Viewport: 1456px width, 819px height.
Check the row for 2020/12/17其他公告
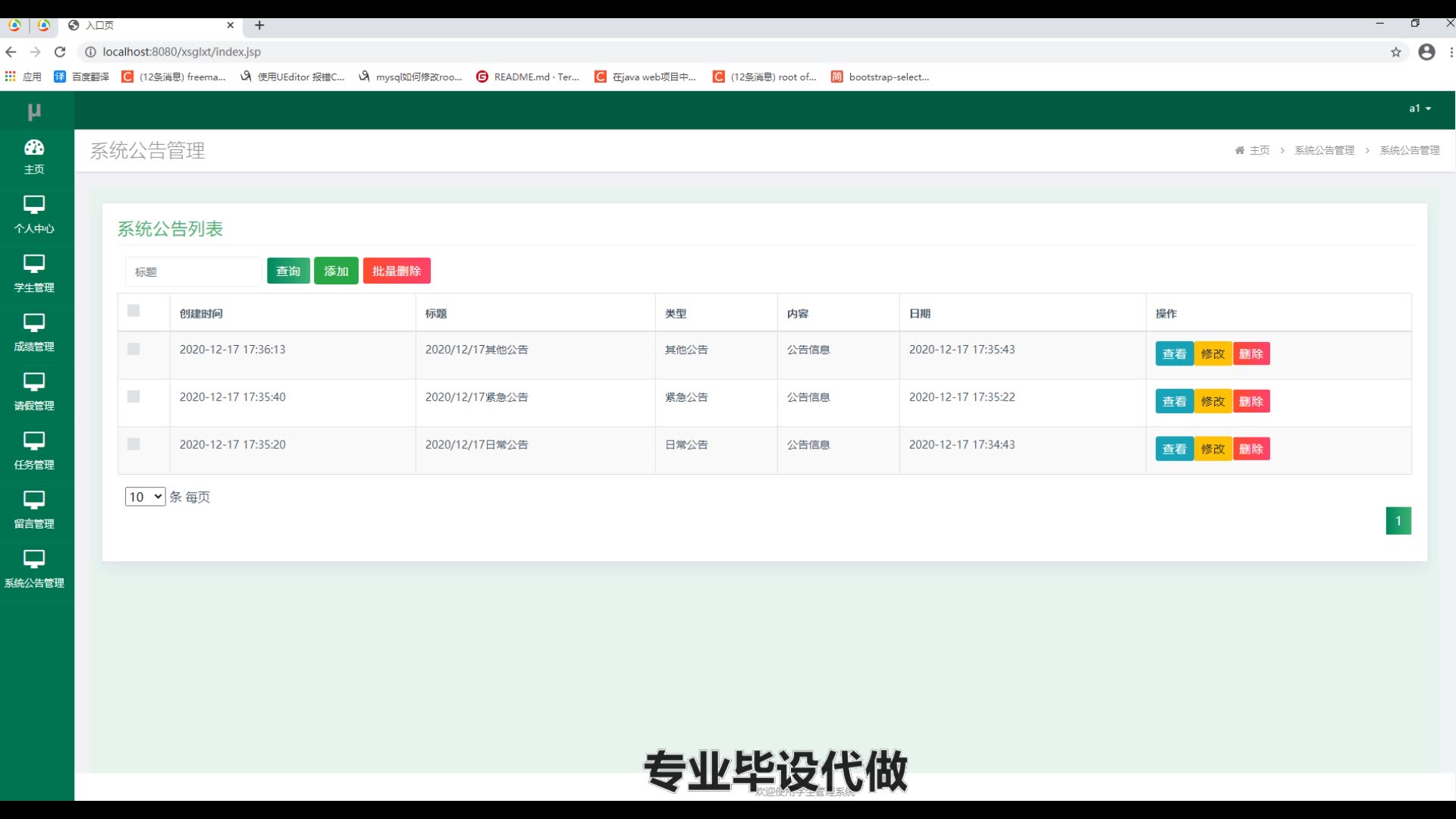click(x=133, y=349)
